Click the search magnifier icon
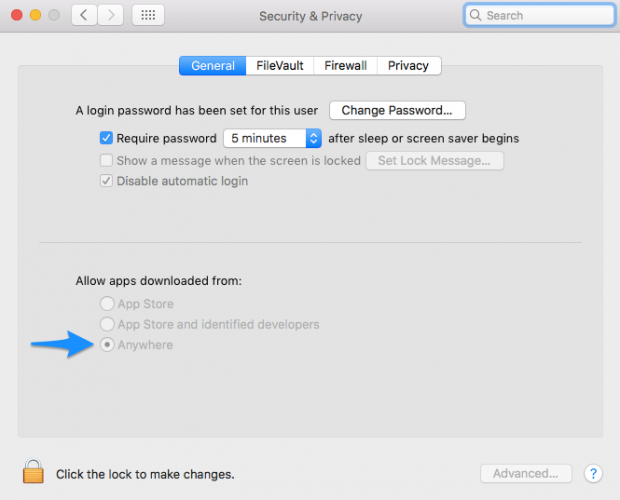Screen dimensions: 620x500 [477, 16]
